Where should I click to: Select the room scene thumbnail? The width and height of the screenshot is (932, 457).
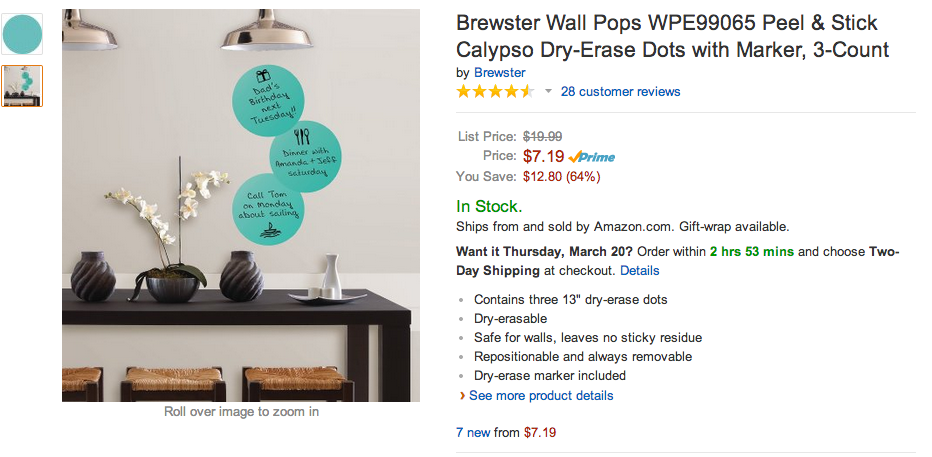point(22,86)
